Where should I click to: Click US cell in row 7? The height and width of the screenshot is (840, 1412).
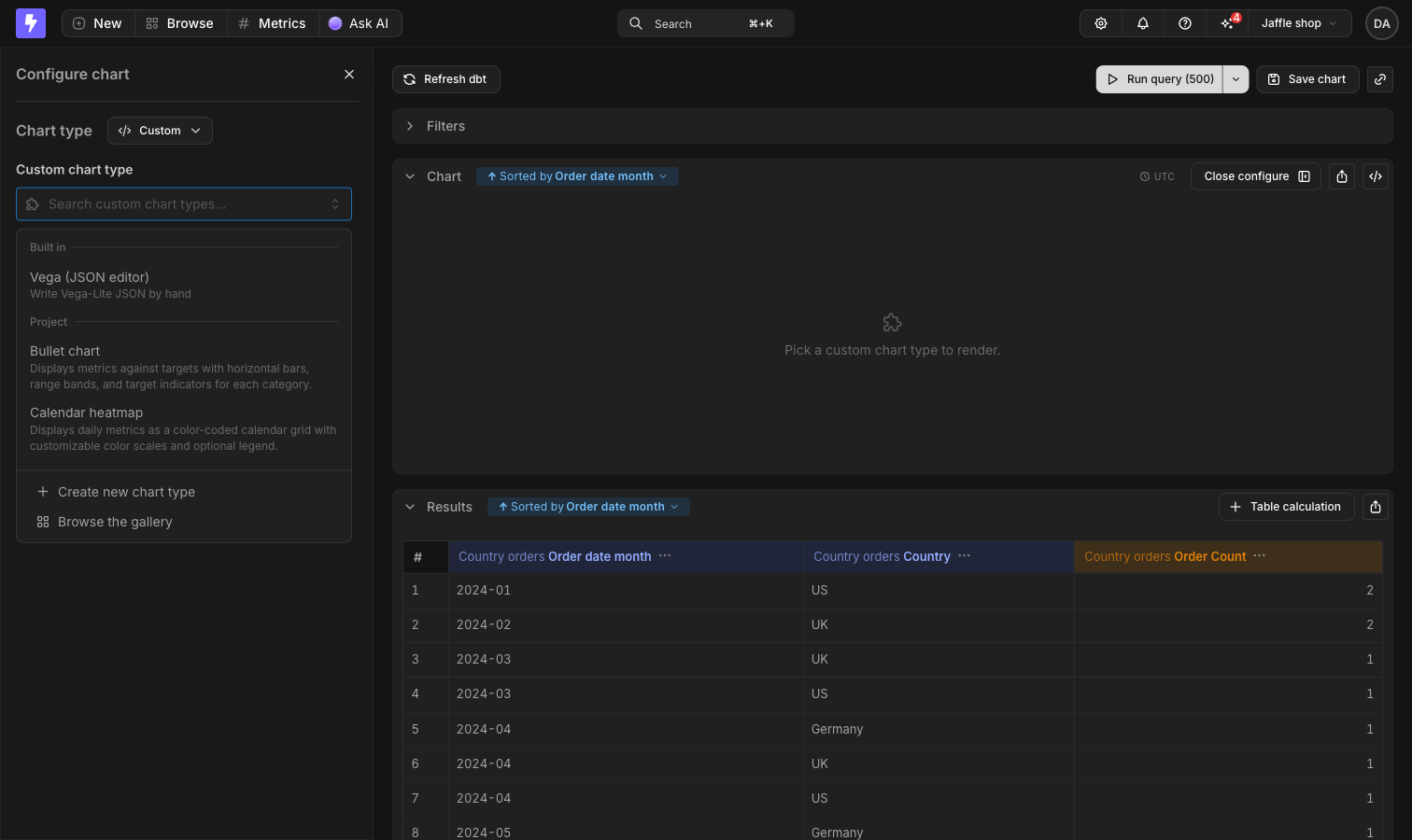[x=939, y=798]
